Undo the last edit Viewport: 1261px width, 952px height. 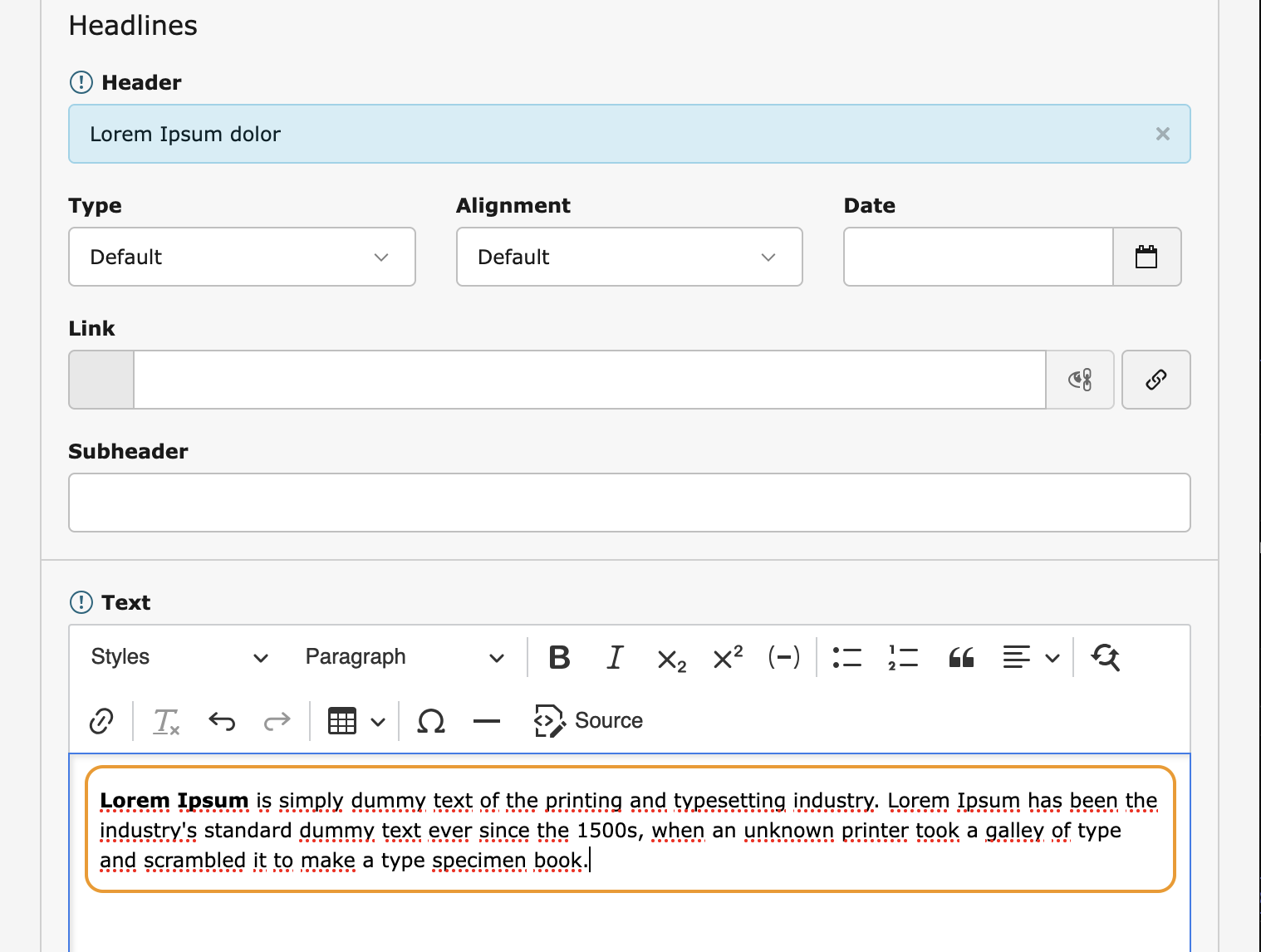222,720
